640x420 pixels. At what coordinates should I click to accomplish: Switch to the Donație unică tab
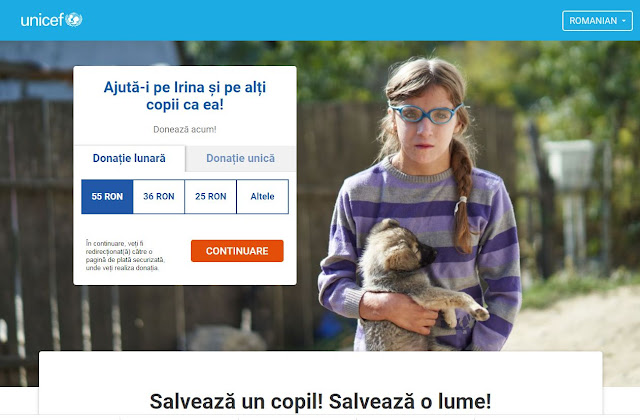click(x=240, y=158)
